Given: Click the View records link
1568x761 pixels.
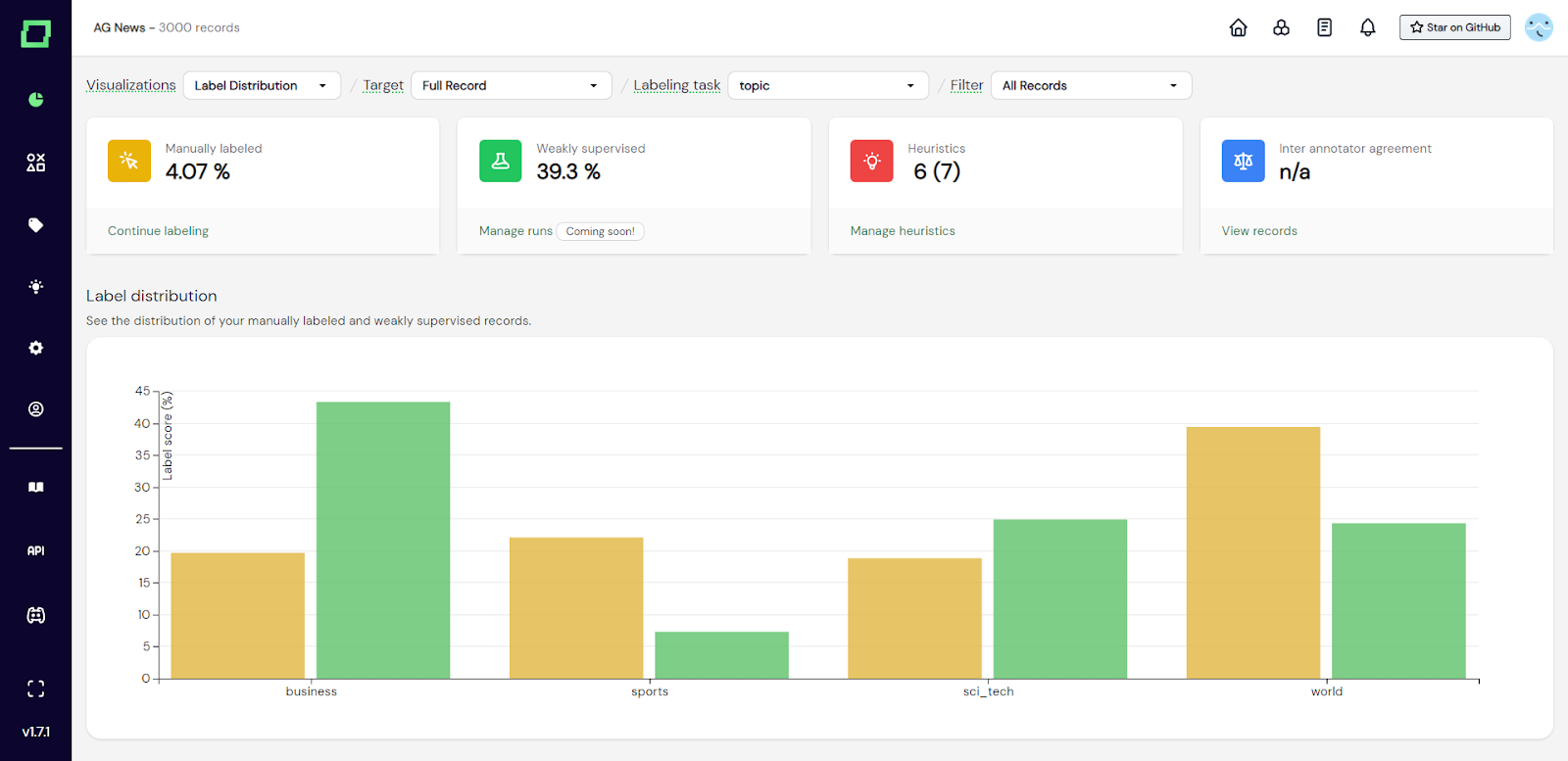Looking at the screenshot, I should (1259, 231).
